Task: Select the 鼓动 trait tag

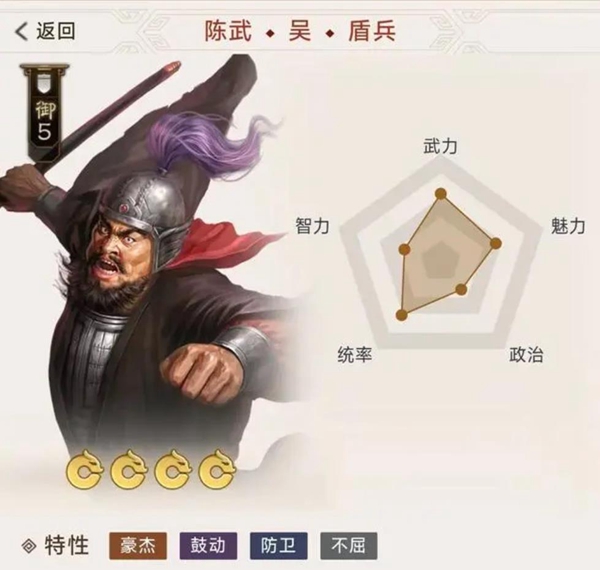Action: [208, 546]
